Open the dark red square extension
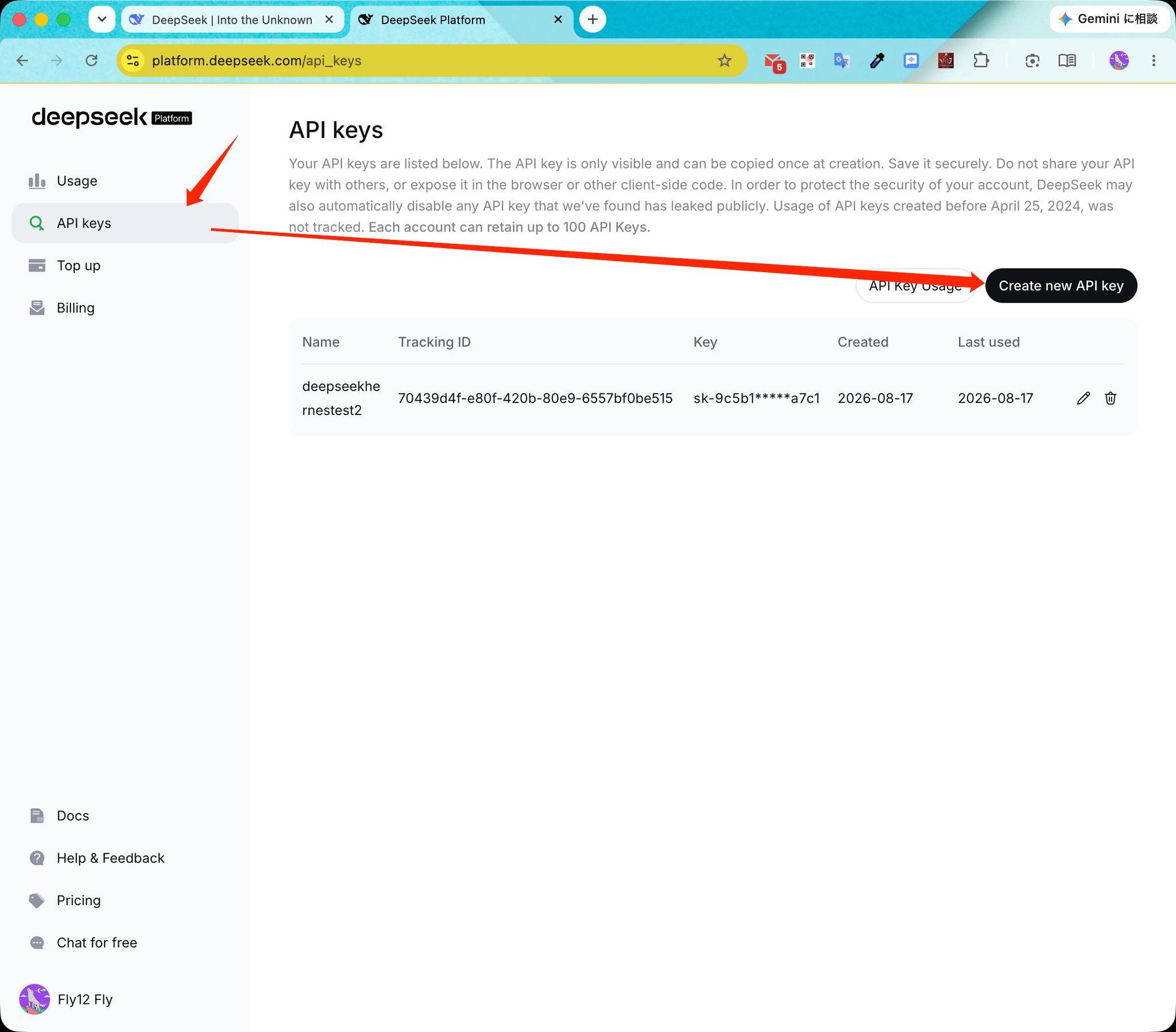1176x1032 pixels. (x=946, y=60)
